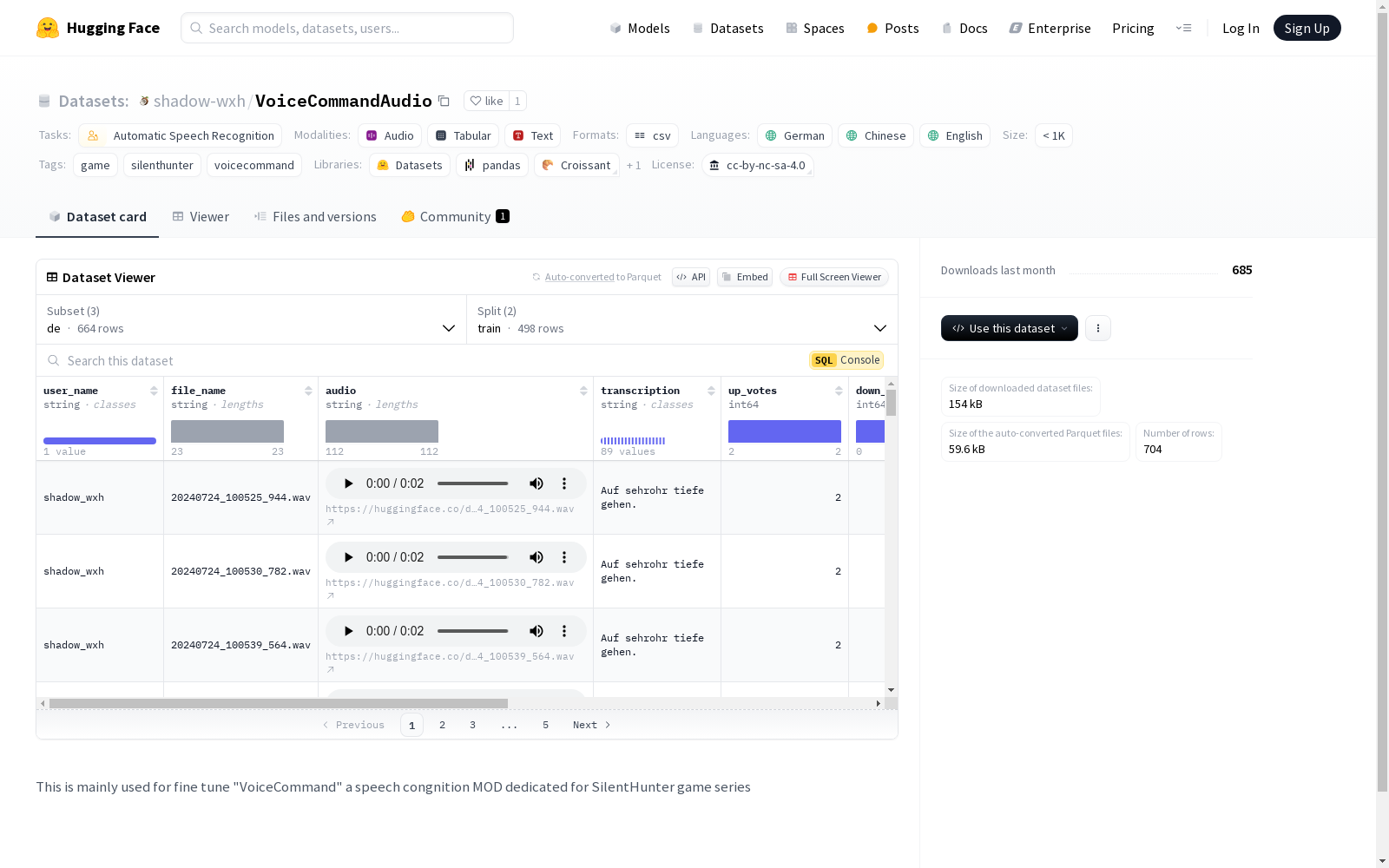Open the SQL Console
This screenshot has width=1389, height=868.
pyautogui.click(x=846, y=360)
